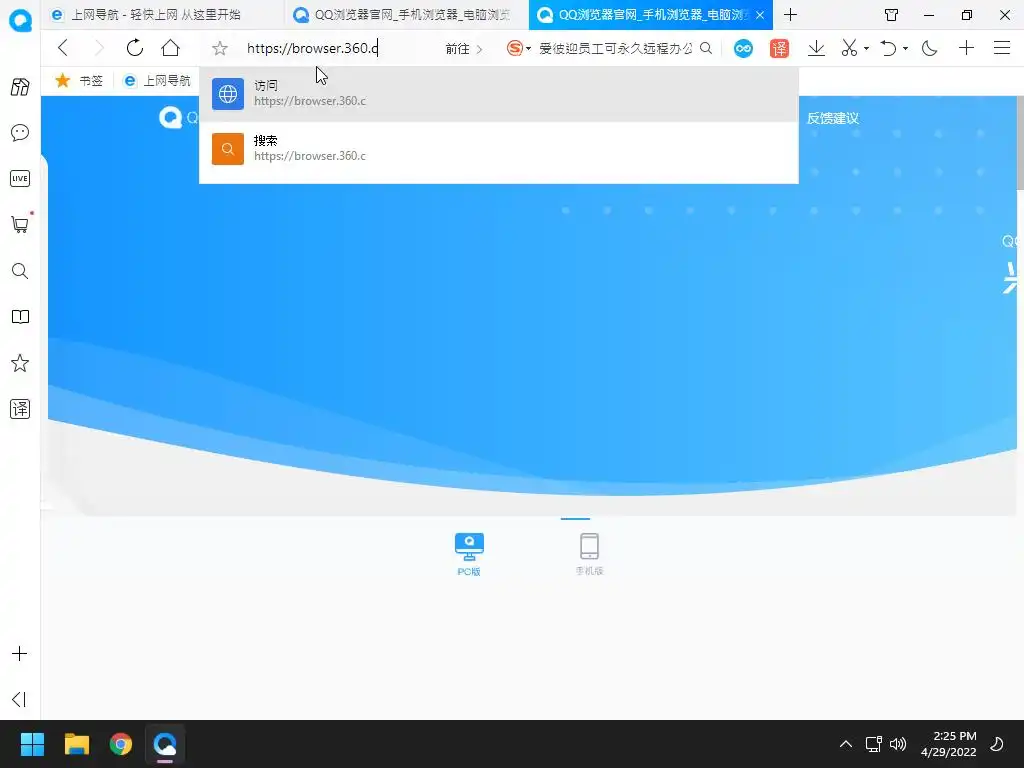The width and height of the screenshot is (1024, 768).
Task: Click the QQ browser logo in sidebar
Action: point(20,20)
